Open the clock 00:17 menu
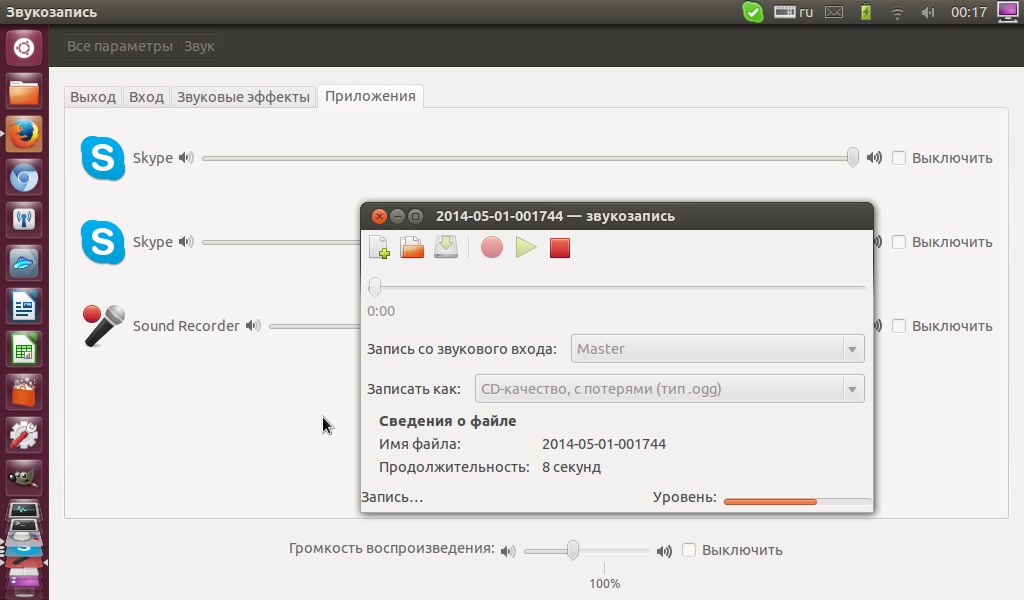 [968, 12]
